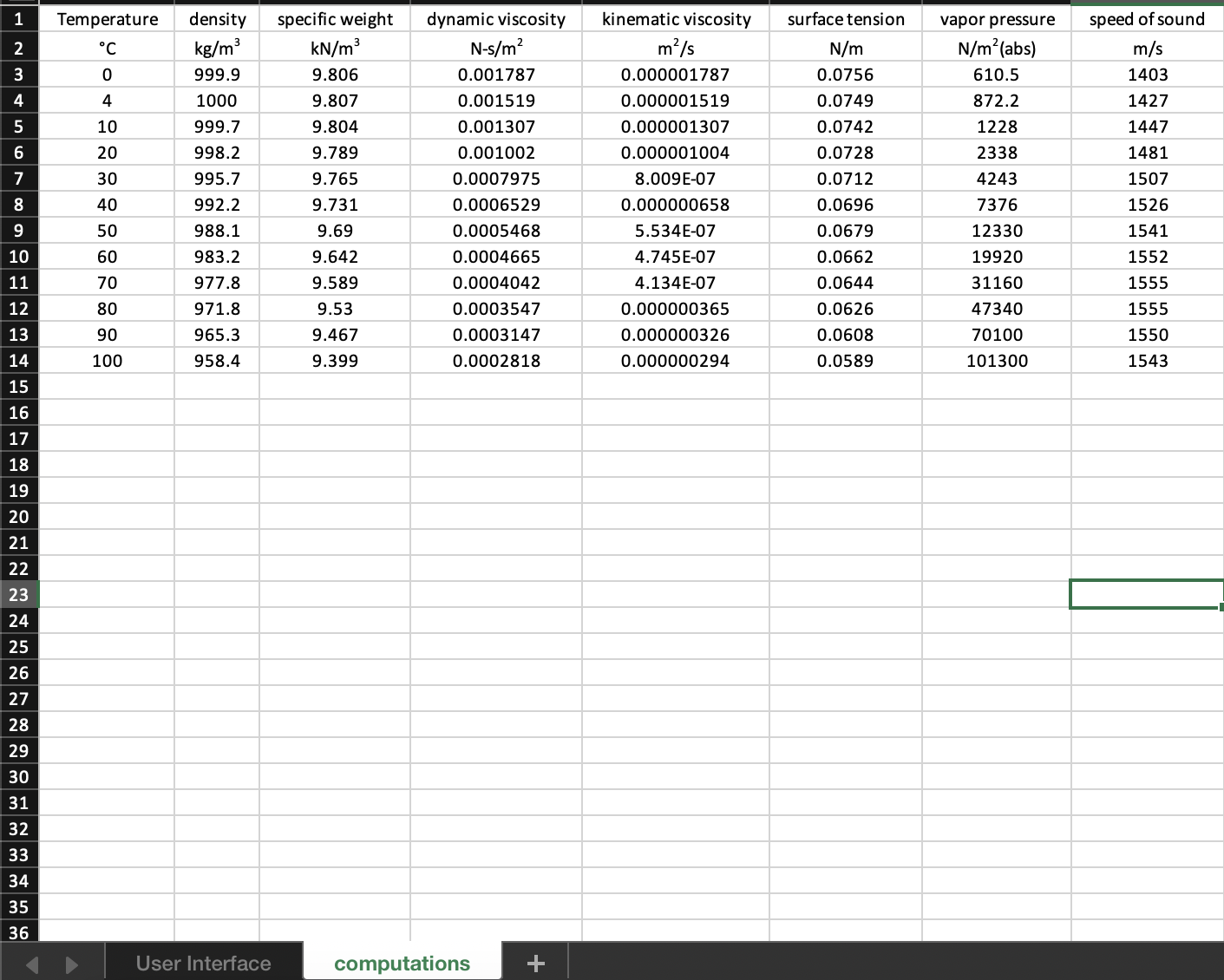Click the previous sheet navigation arrow
This screenshot has height=980, width=1224.
coord(32,963)
